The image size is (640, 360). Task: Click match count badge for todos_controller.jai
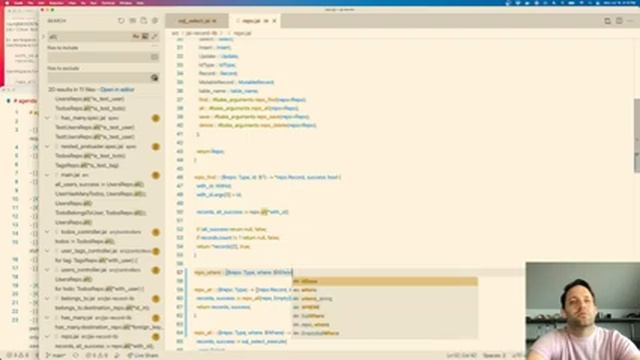click(156, 232)
